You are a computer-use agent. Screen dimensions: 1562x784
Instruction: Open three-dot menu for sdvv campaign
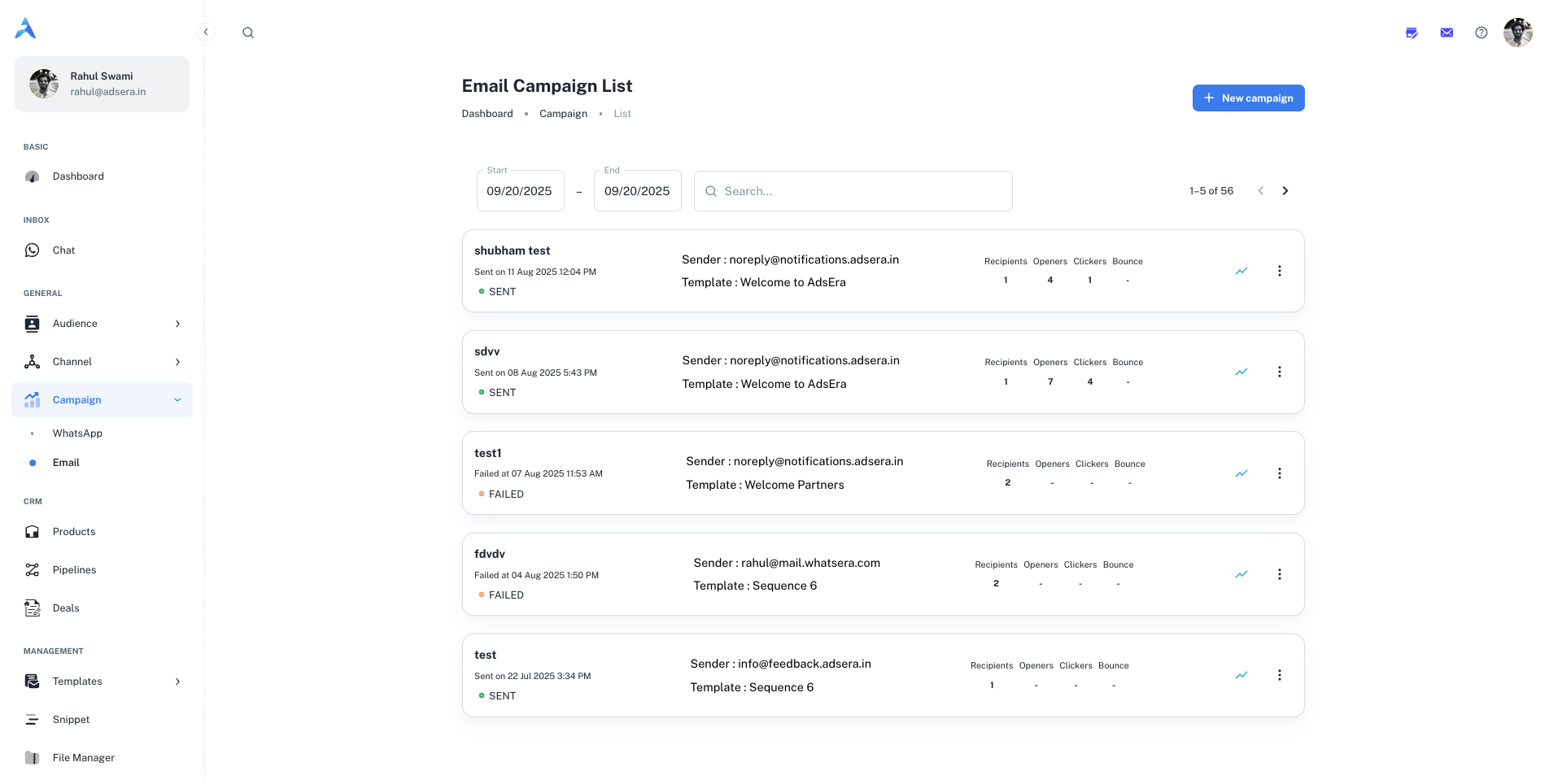[1279, 372]
